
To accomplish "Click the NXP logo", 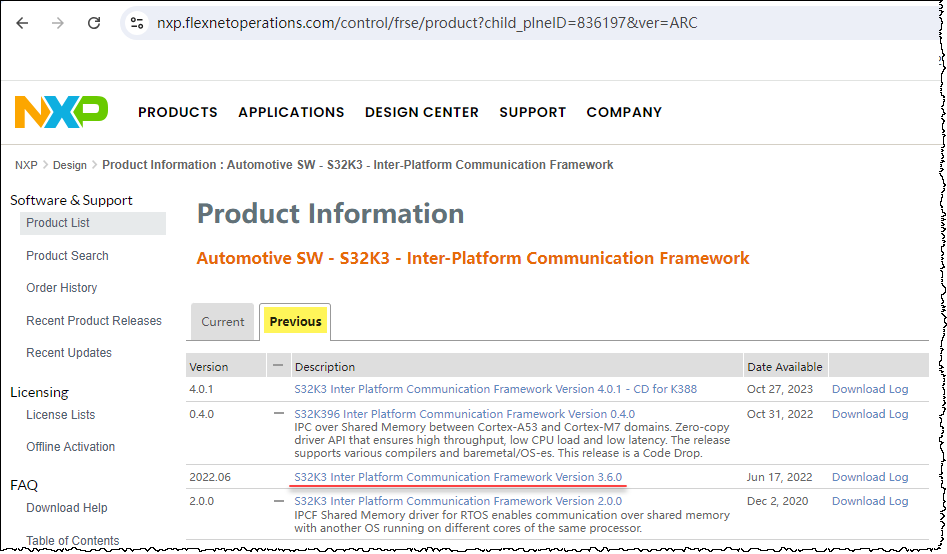I will pos(61,112).
